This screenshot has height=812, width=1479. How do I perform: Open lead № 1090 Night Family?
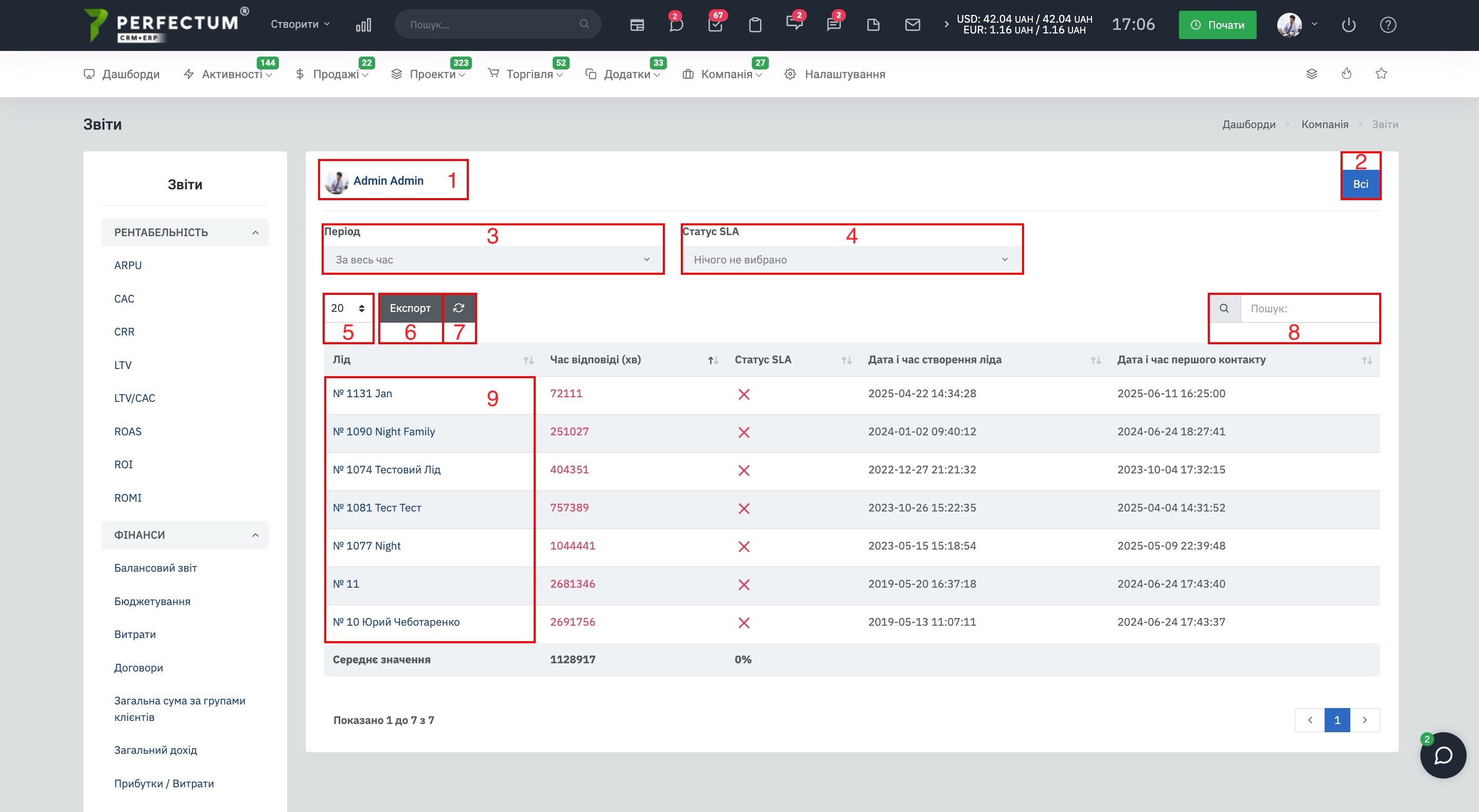[x=383, y=431]
